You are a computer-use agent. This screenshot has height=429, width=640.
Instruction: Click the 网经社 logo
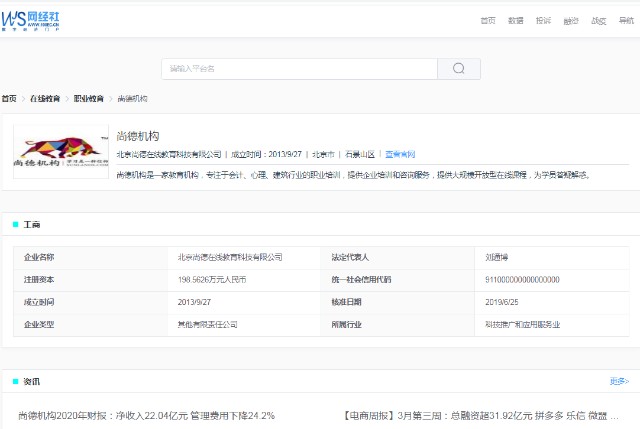31,20
